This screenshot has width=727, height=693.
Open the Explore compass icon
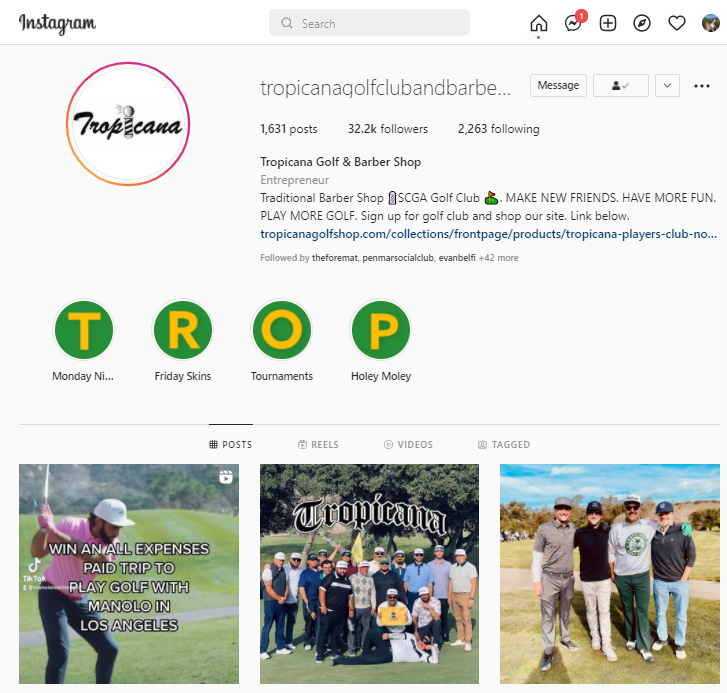tap(642, 23)
